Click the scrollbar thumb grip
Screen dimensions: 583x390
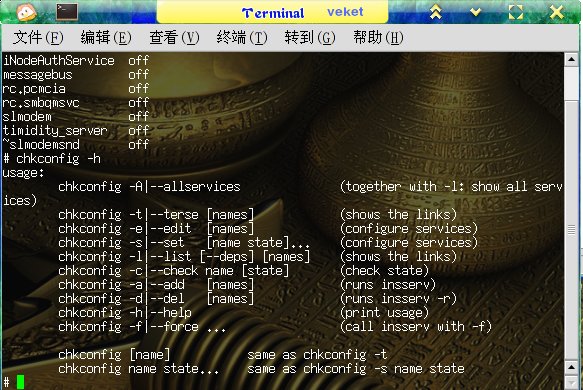(x=571, y=231)
